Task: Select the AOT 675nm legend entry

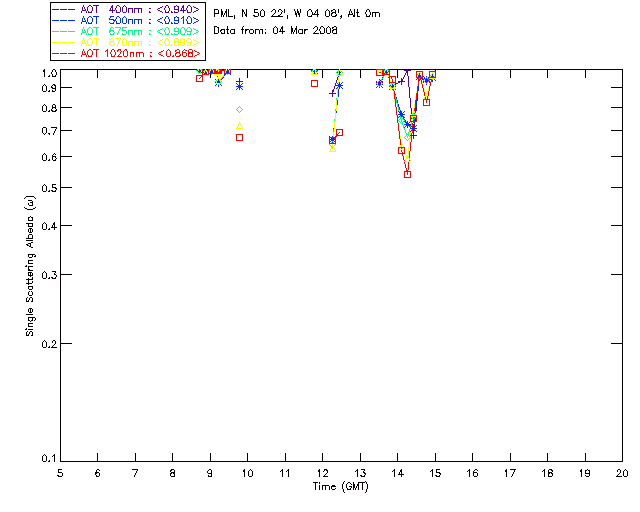Action: click(126, 31)
